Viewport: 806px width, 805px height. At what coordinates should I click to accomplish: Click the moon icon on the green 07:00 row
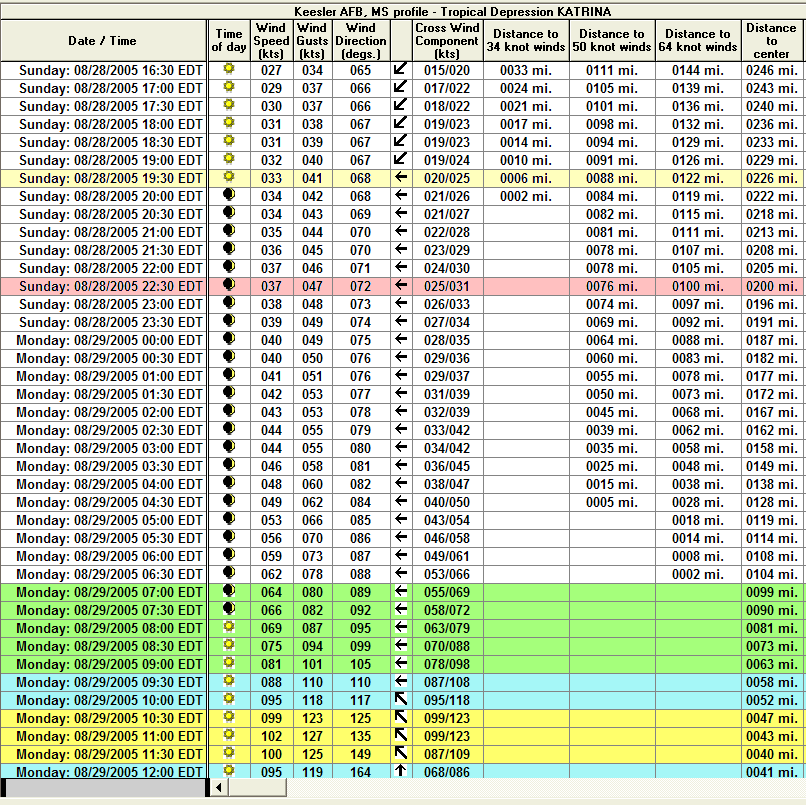(230, 593)
